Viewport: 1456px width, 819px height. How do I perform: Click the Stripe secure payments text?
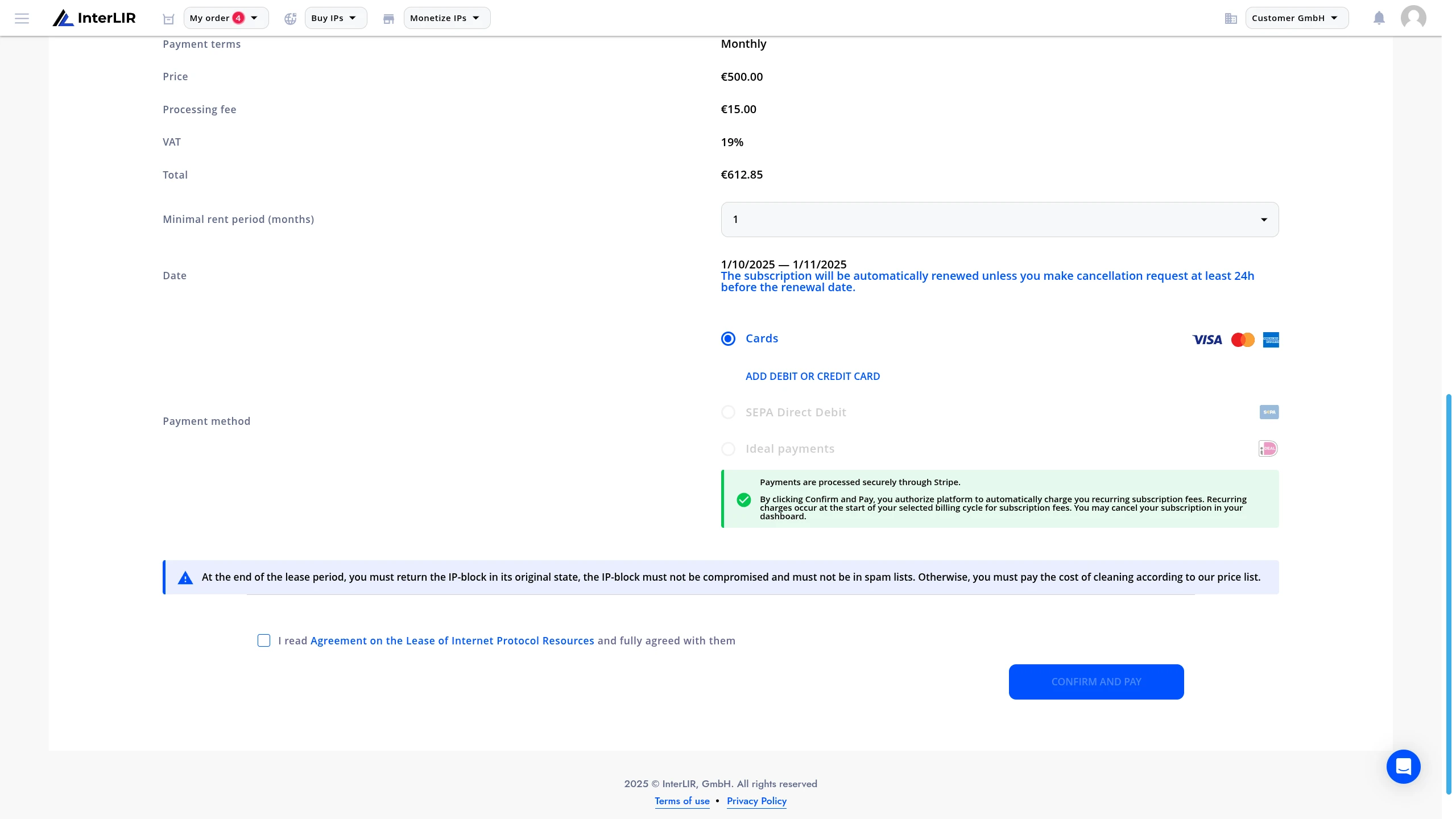point(860,482)
